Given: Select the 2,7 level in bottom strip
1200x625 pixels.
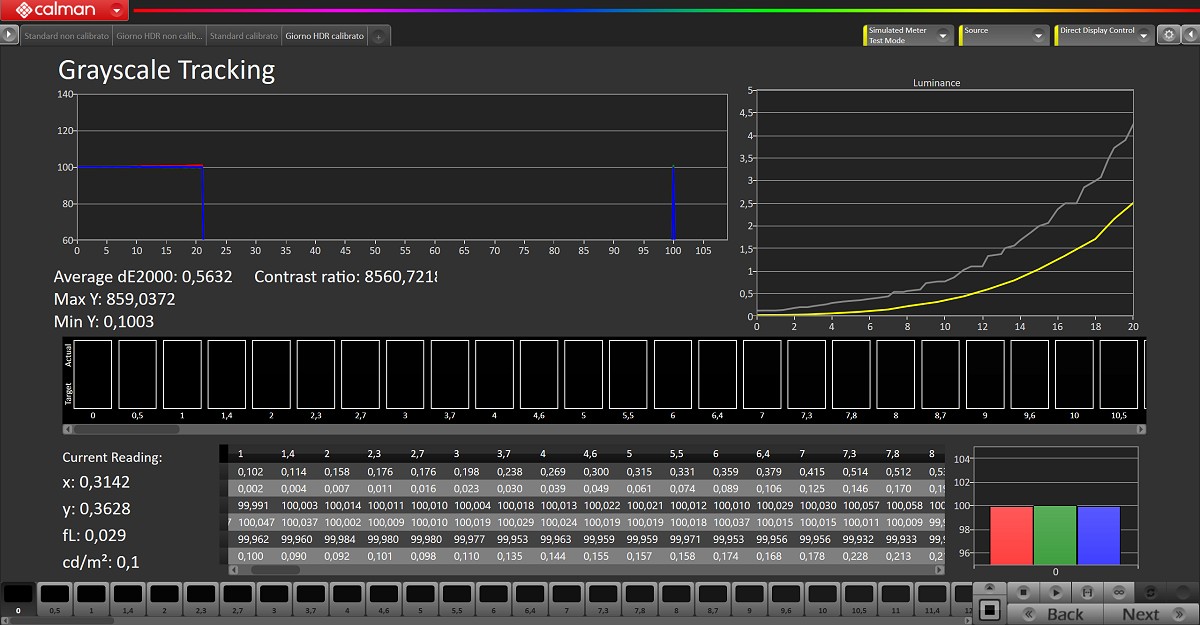Looking at the screenshot, I should click(x=238, y=599).
